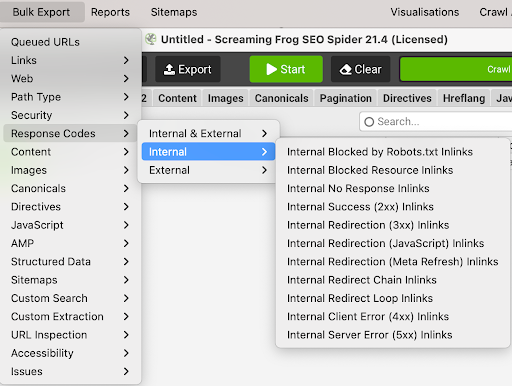512x386 pixels.
Task: Click the Export button with upload icon
Action: click(188, 69)
